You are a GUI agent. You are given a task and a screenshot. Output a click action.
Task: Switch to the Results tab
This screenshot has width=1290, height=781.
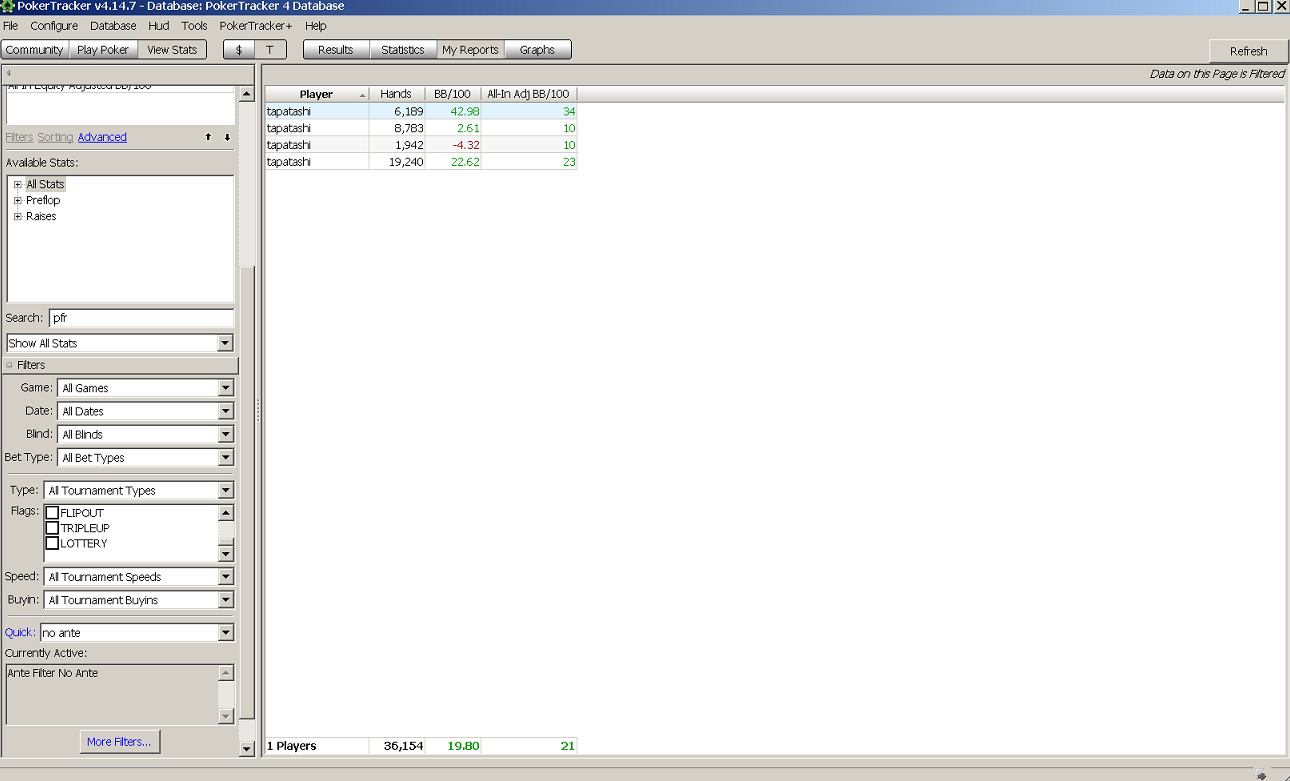click(x=336, y=50)
